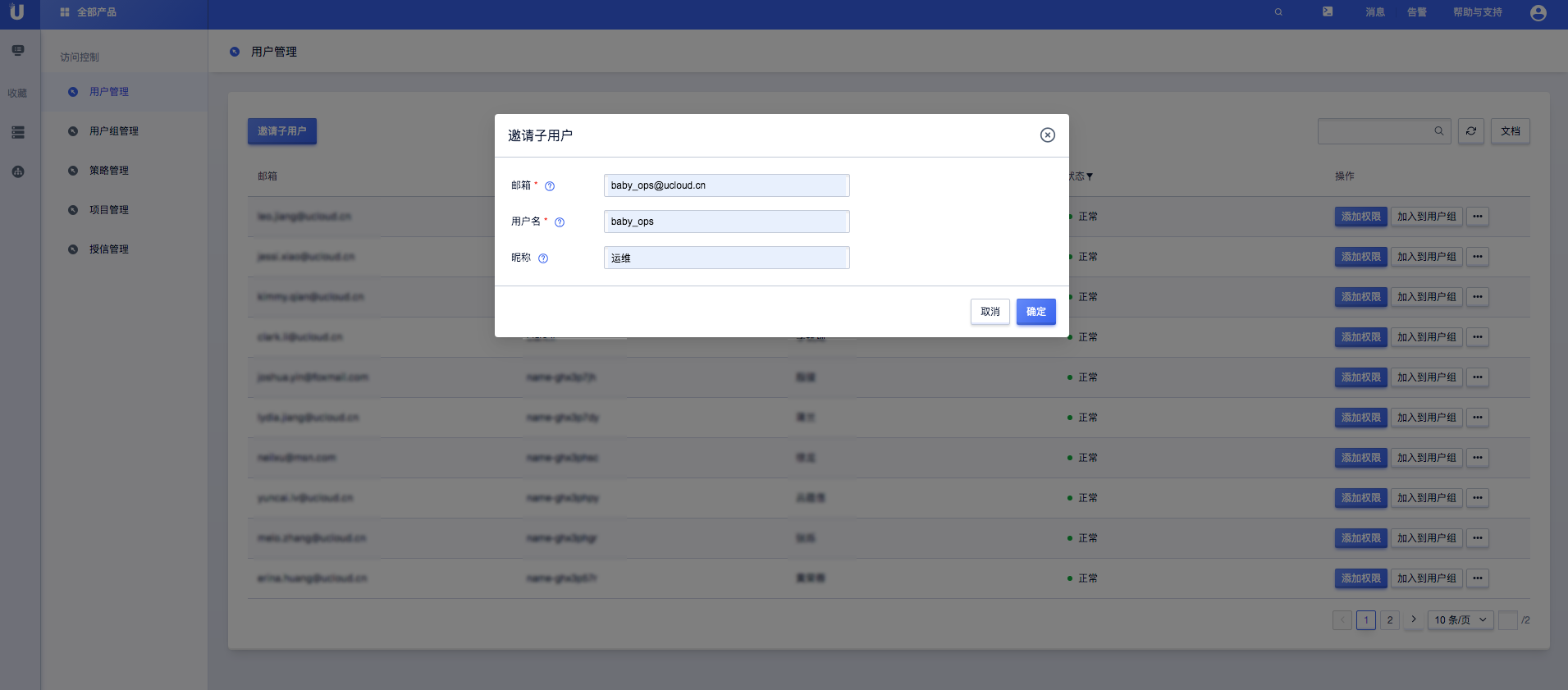This screenshot has width=1568, height=690.
Task: Open the terminal icon in top bar
Action: coord(1328,12)
